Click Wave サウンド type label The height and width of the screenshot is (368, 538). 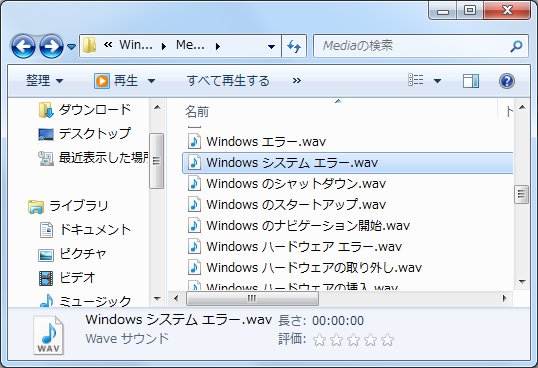[127, 339]
